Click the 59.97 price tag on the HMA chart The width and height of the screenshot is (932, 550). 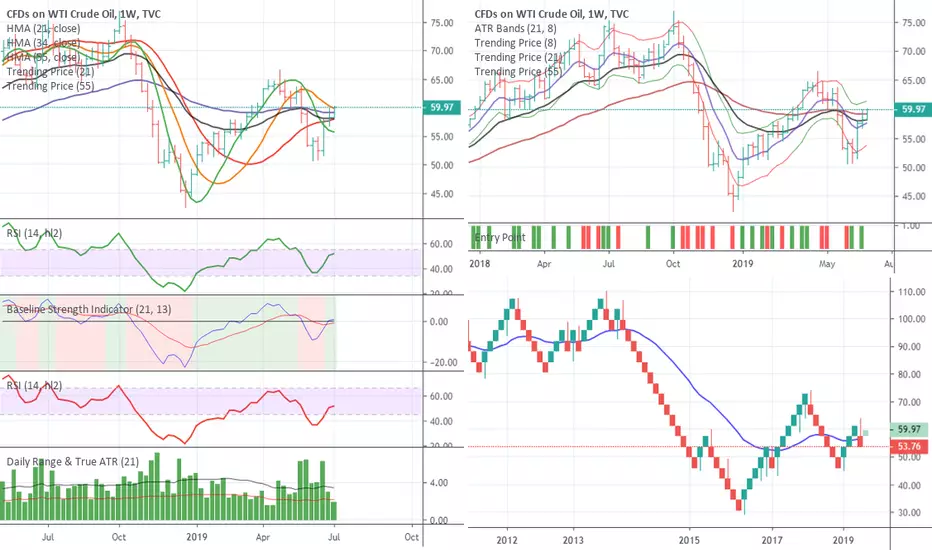pos(442,108)
